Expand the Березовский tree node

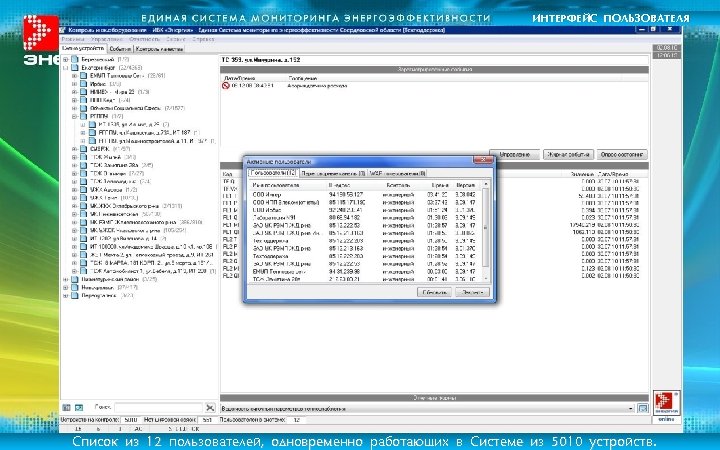click(x=65, y=60)
